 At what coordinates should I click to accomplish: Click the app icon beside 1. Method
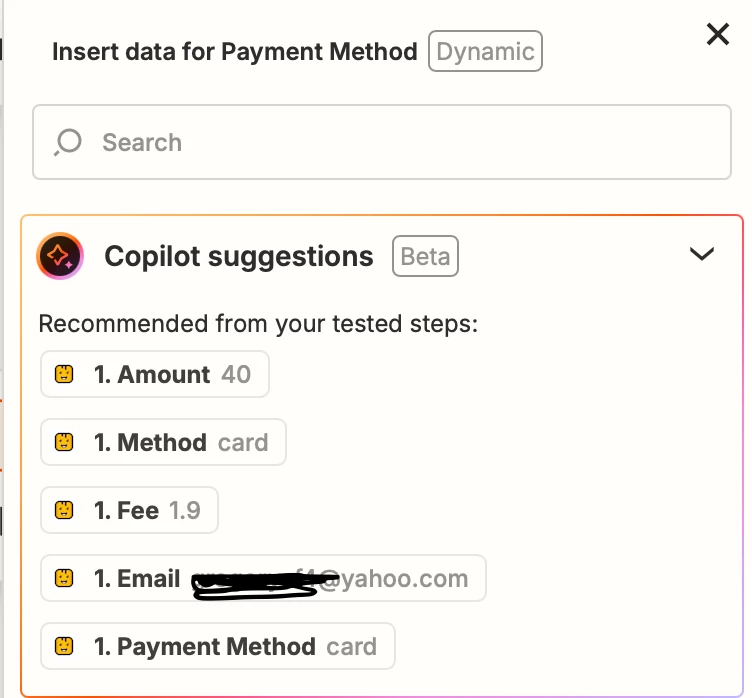[x=65, y=443]
